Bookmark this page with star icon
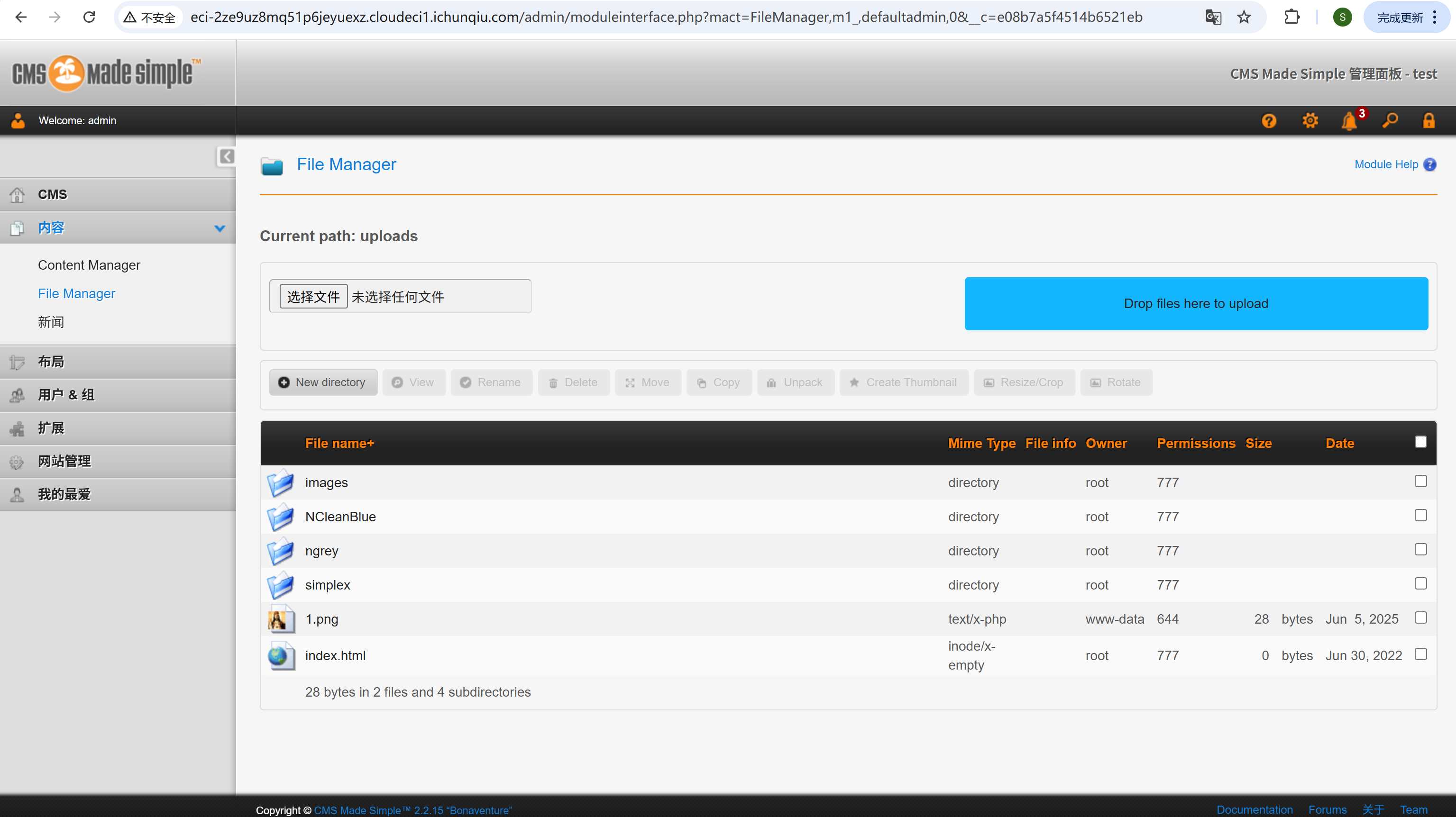1456x817 pixels. (1244, 17)
